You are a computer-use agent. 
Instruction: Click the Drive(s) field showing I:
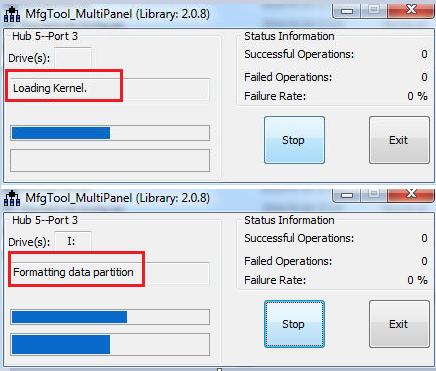pos(73,241)
